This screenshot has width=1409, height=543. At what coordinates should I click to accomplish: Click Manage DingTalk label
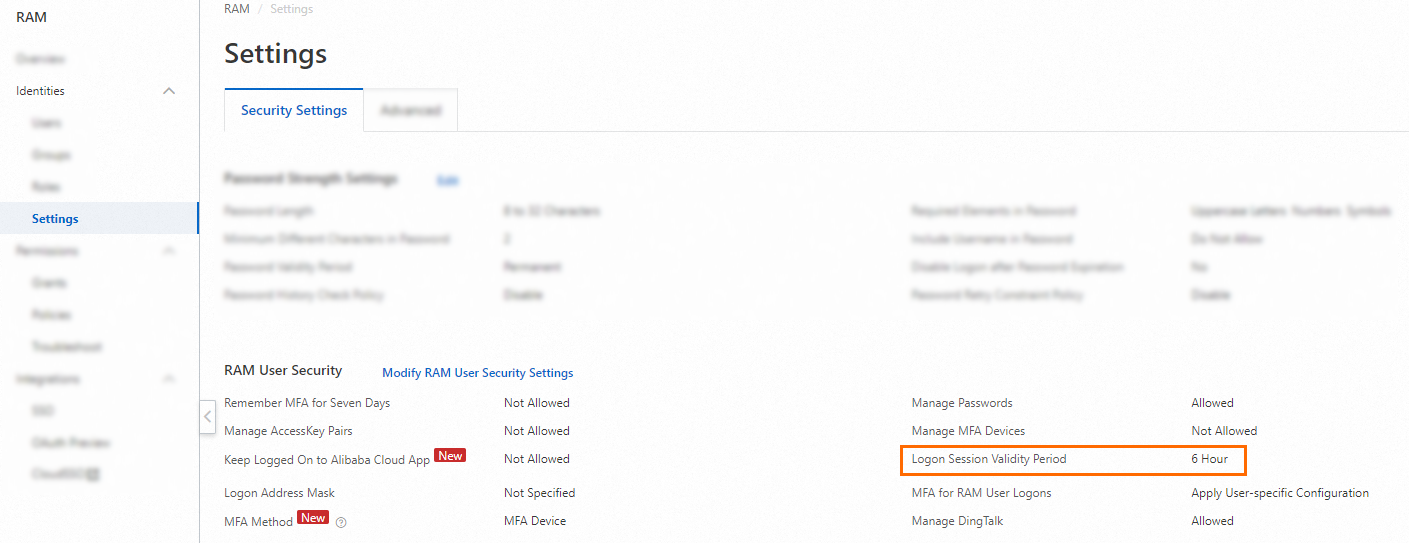click(957, 521)
